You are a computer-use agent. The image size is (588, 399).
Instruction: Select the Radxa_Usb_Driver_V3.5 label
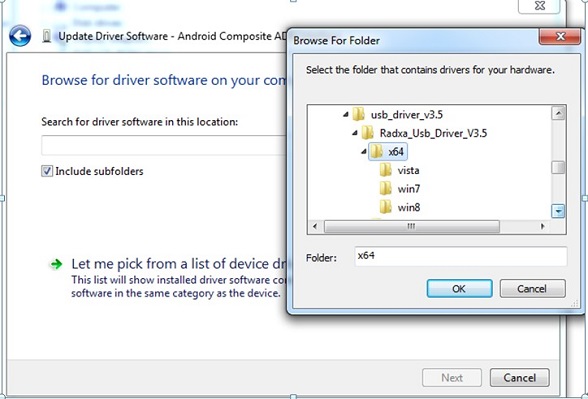click(x=433, y=133)
